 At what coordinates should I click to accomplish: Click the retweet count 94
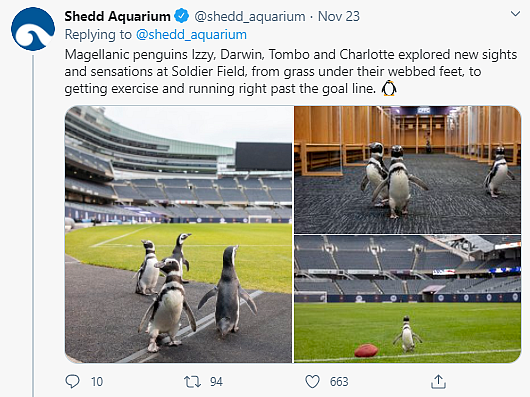point(216,382)
